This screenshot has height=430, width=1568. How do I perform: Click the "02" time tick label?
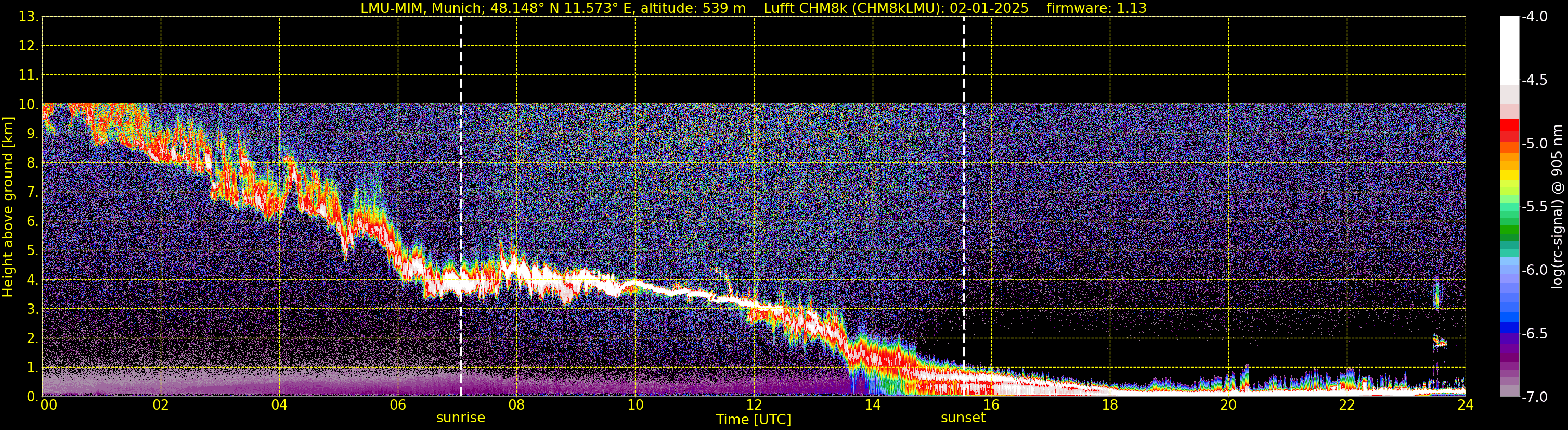tap(161, 405)
